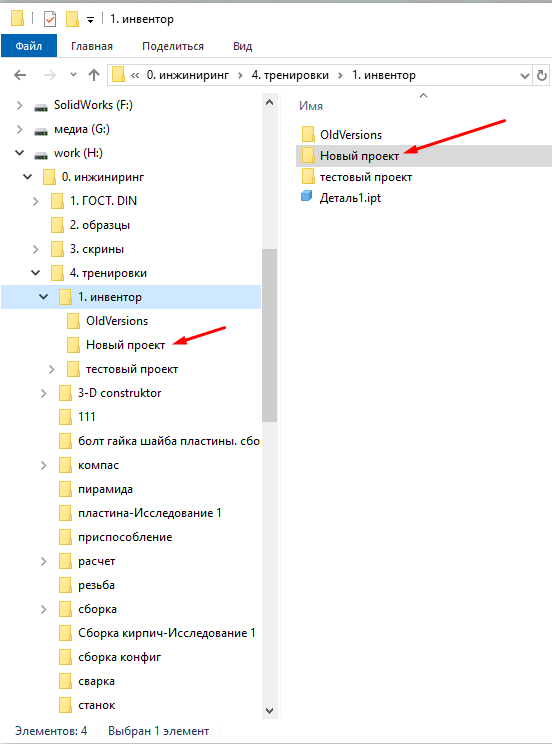This screenshot has width=552, height=744.
Task: Select 'пластина-Исследование 1' folder
Action: click(x=150, y=513)
